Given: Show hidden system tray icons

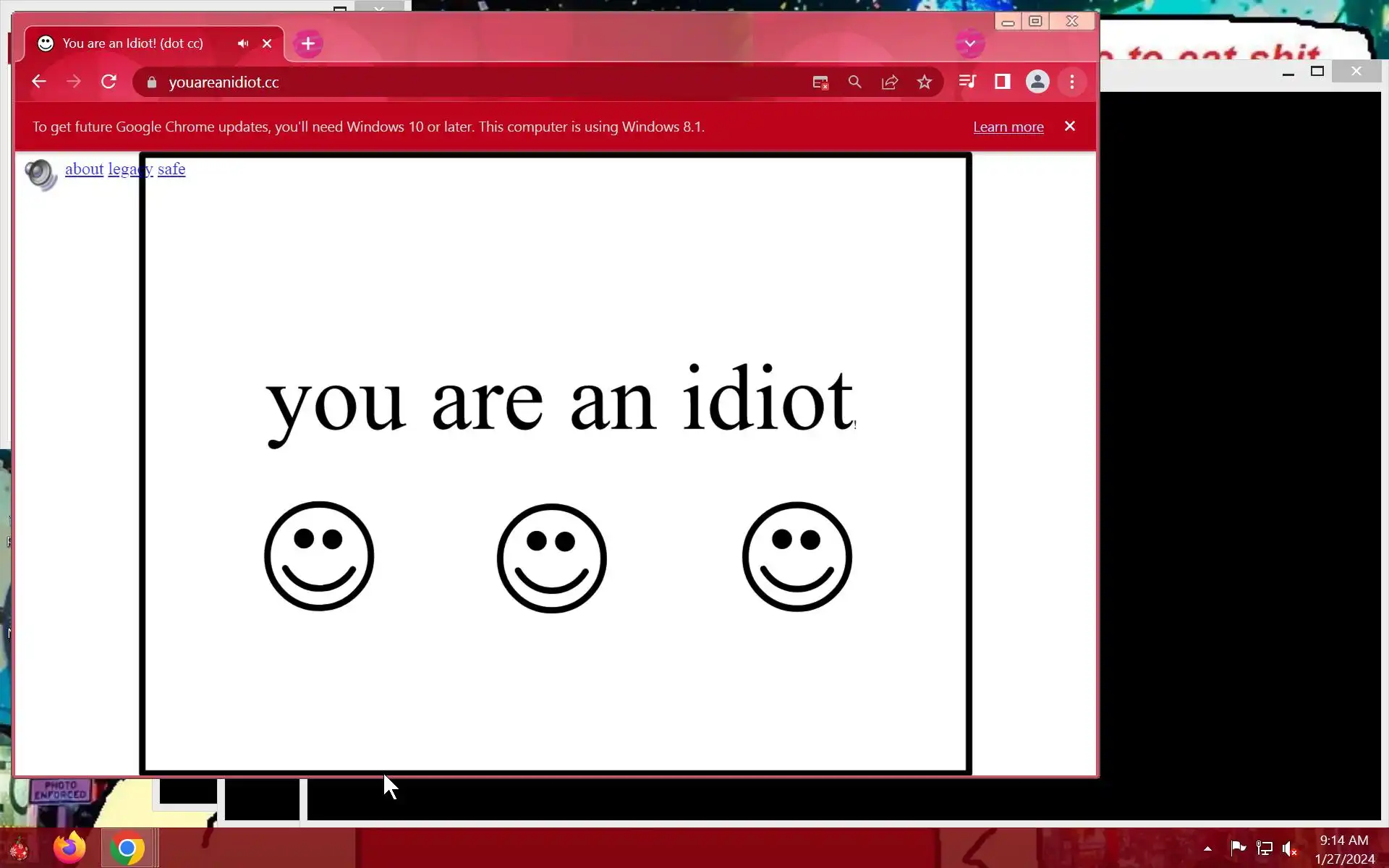Looking at the screenshot, I should click(1207, 848).
